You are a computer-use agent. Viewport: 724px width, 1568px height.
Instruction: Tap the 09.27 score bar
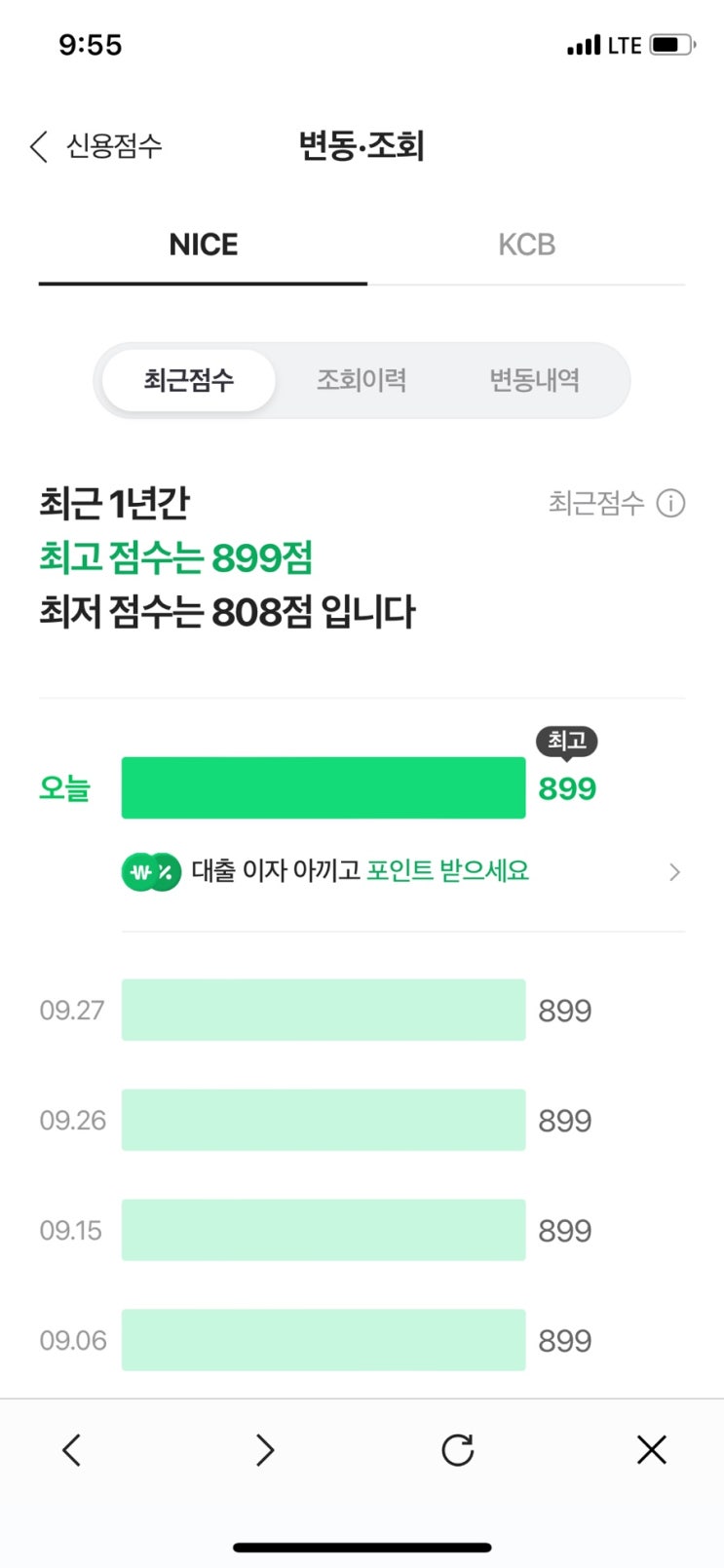(323, 1010)
